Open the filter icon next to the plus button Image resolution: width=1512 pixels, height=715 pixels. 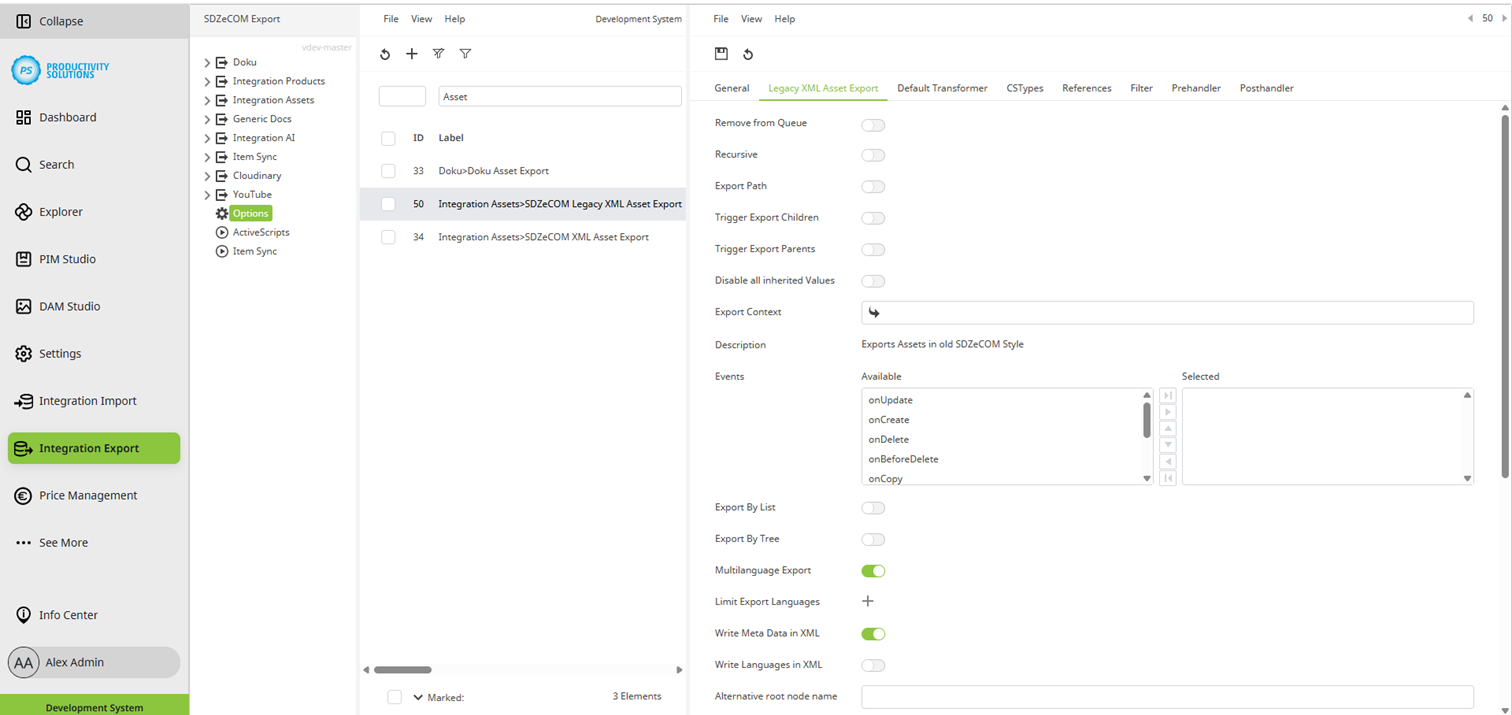[438, 54]
